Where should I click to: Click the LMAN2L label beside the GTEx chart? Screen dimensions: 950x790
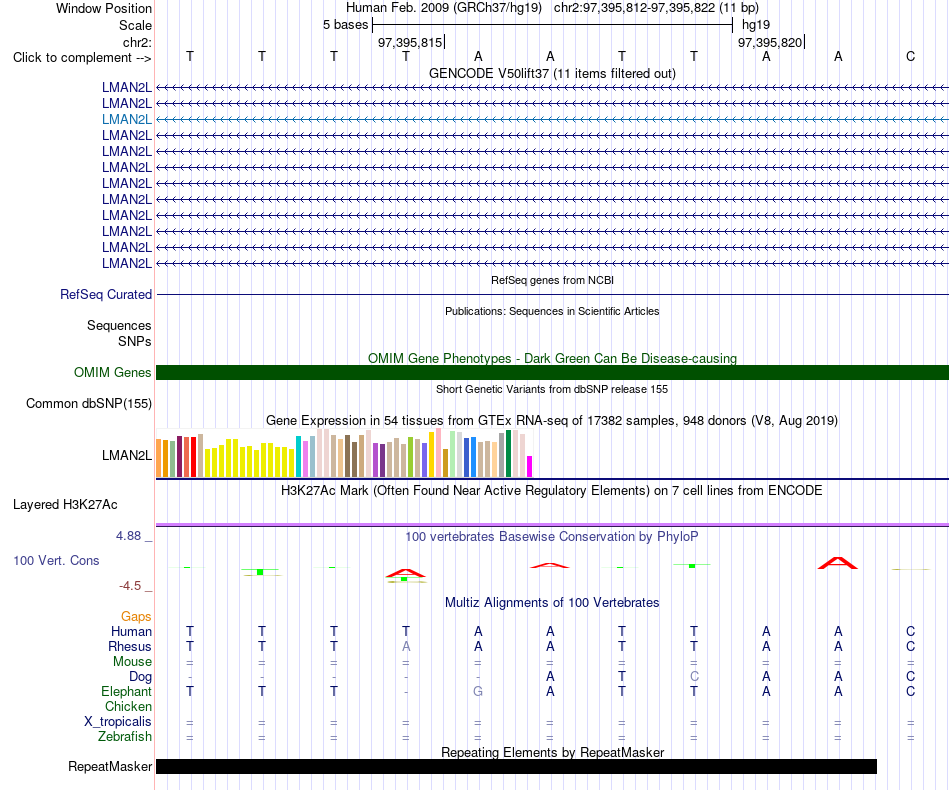tap(127, 456)
